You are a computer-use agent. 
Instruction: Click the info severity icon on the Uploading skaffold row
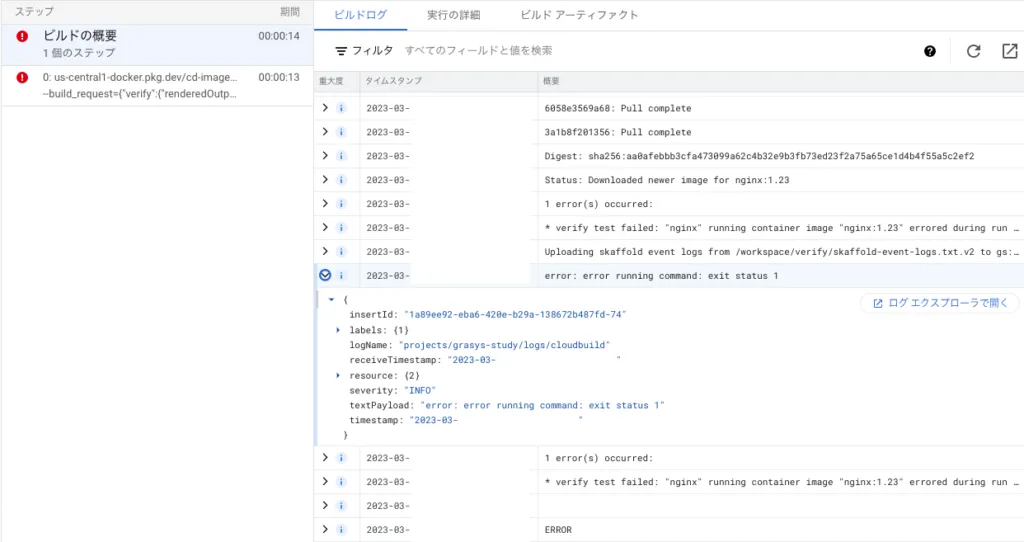pos(341,251)
